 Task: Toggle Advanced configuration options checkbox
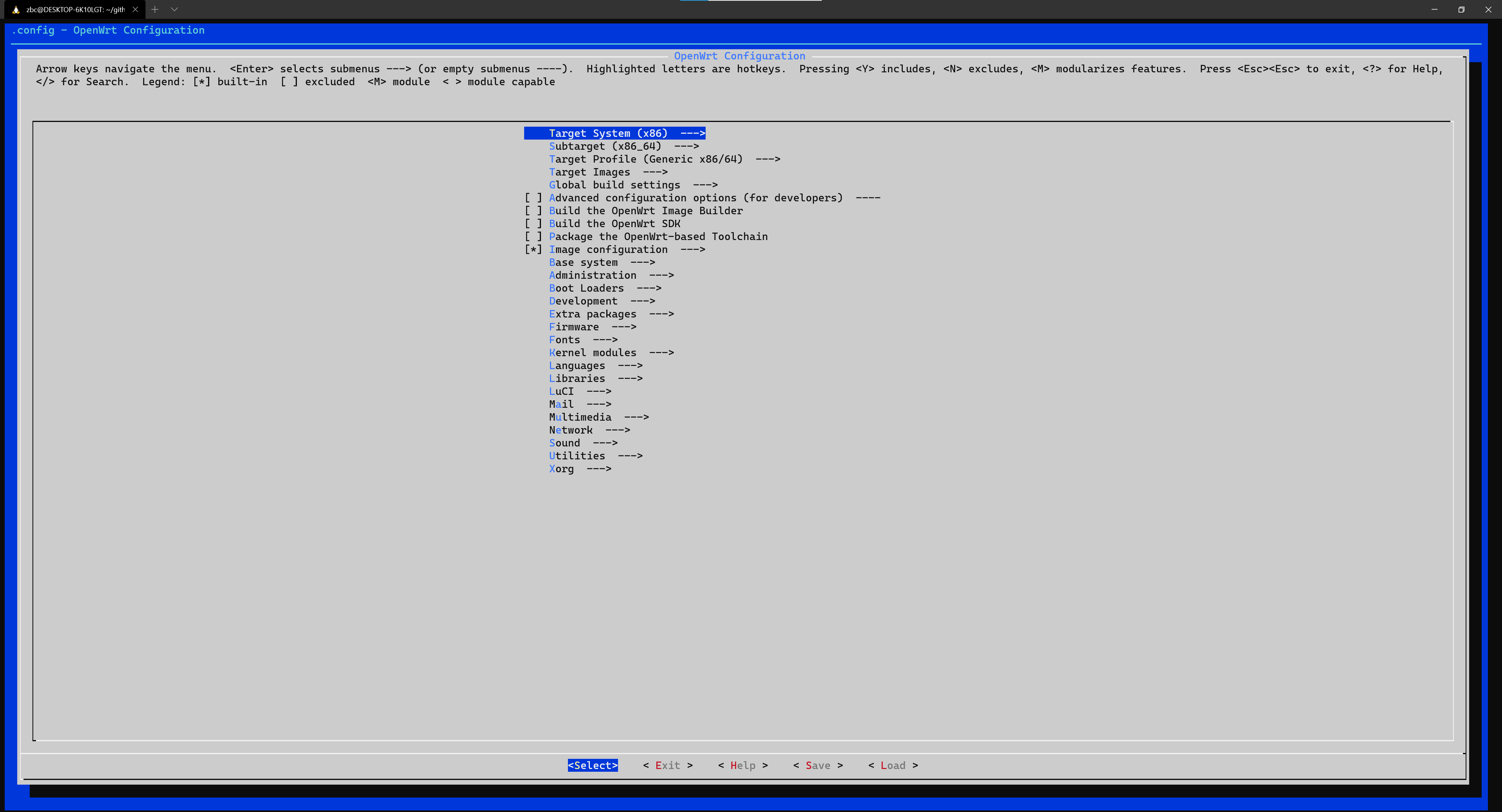point(533,198)
